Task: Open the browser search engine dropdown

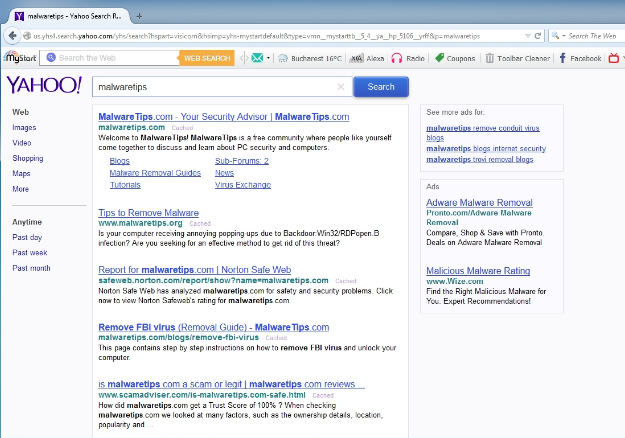Action: pyautogui.click(x=558, y=36)
